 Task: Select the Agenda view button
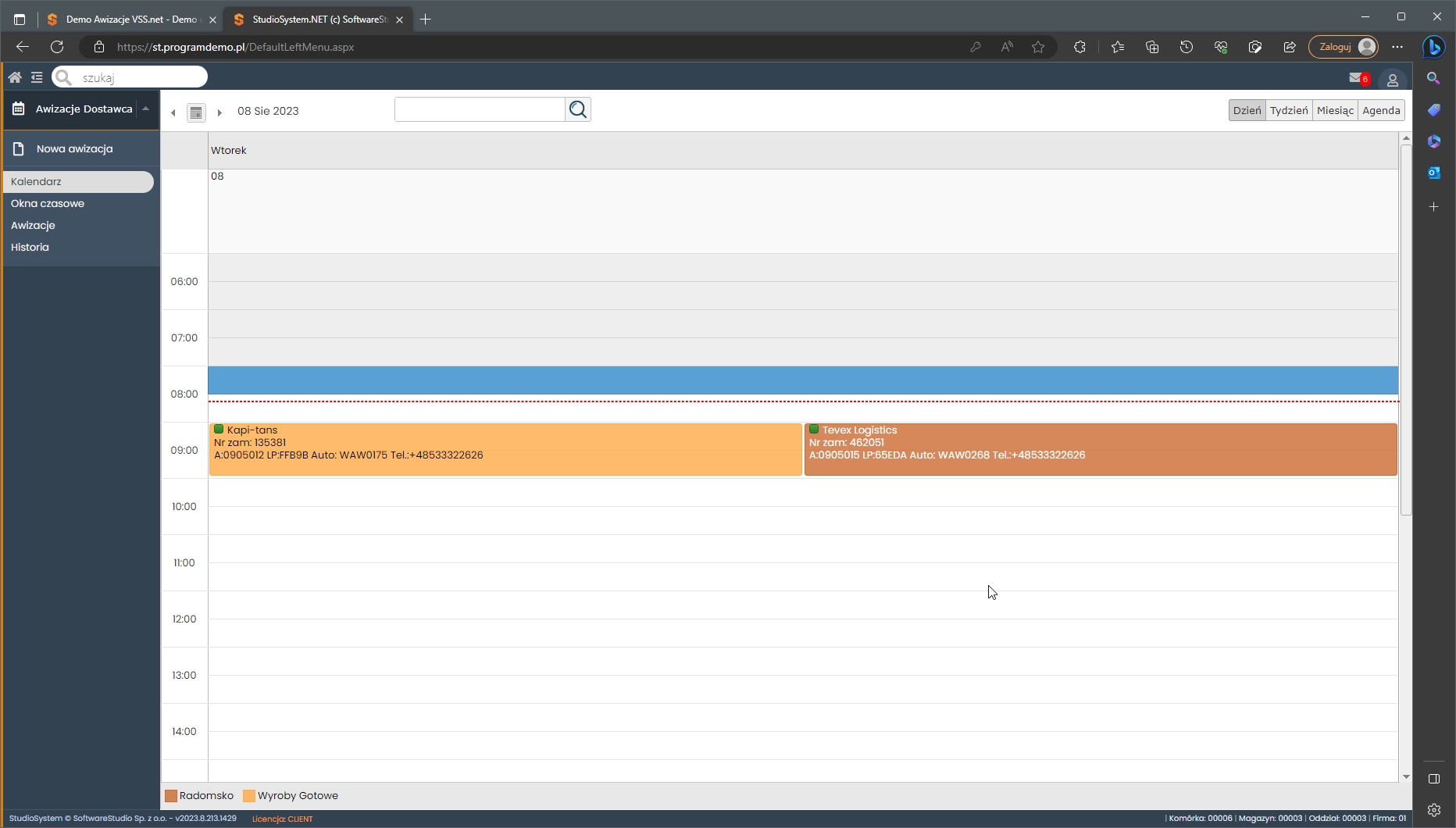(1380, 110)
